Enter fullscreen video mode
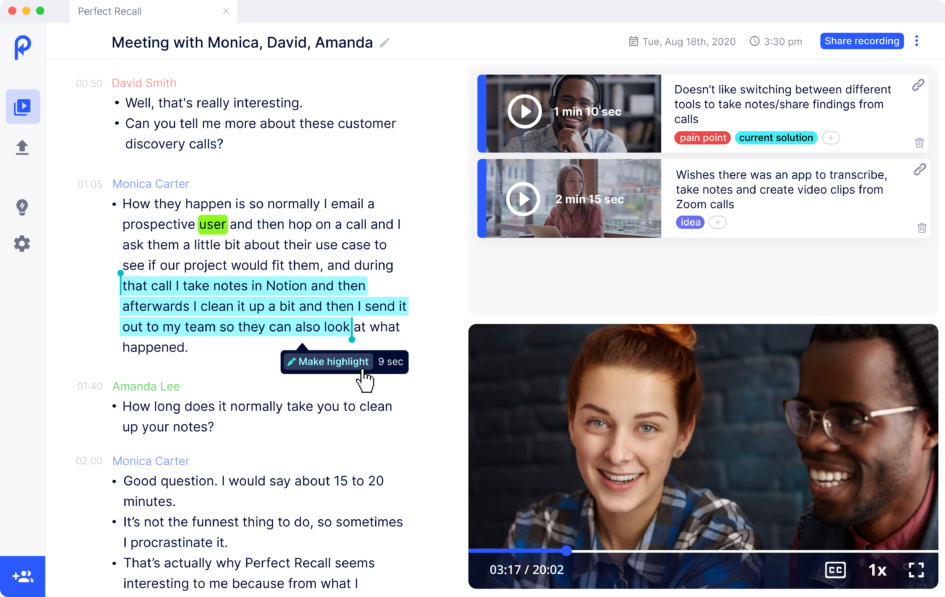The image size is (945, 597). 916,570
